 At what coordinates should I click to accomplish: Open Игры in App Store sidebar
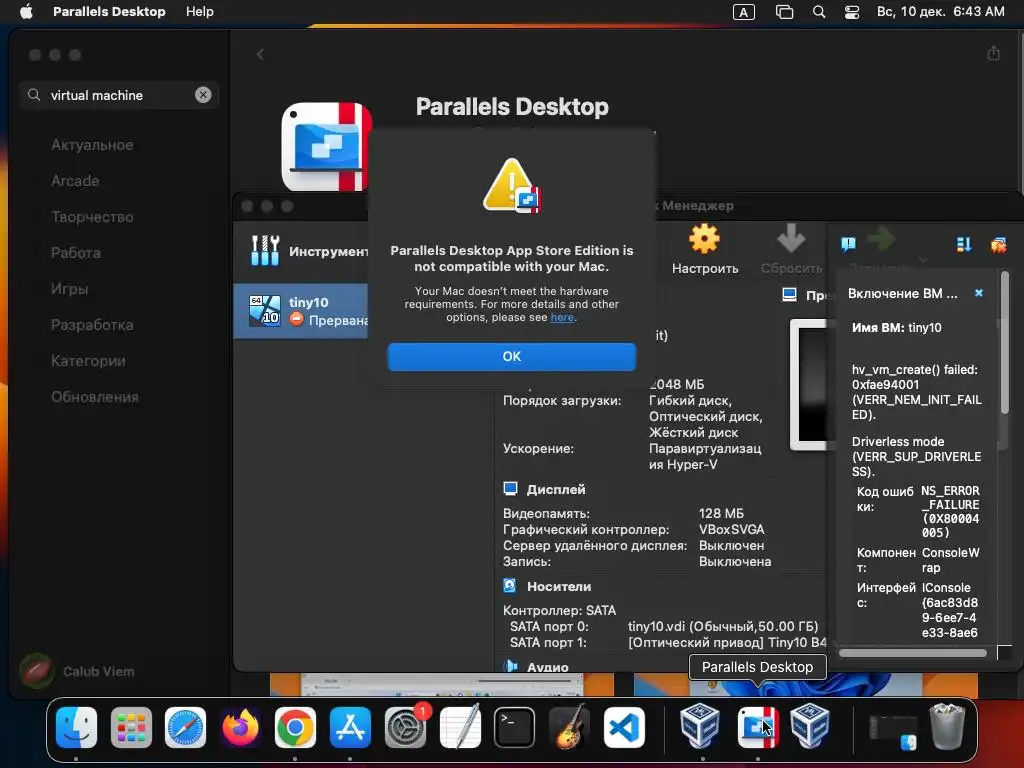coord(69,289)
